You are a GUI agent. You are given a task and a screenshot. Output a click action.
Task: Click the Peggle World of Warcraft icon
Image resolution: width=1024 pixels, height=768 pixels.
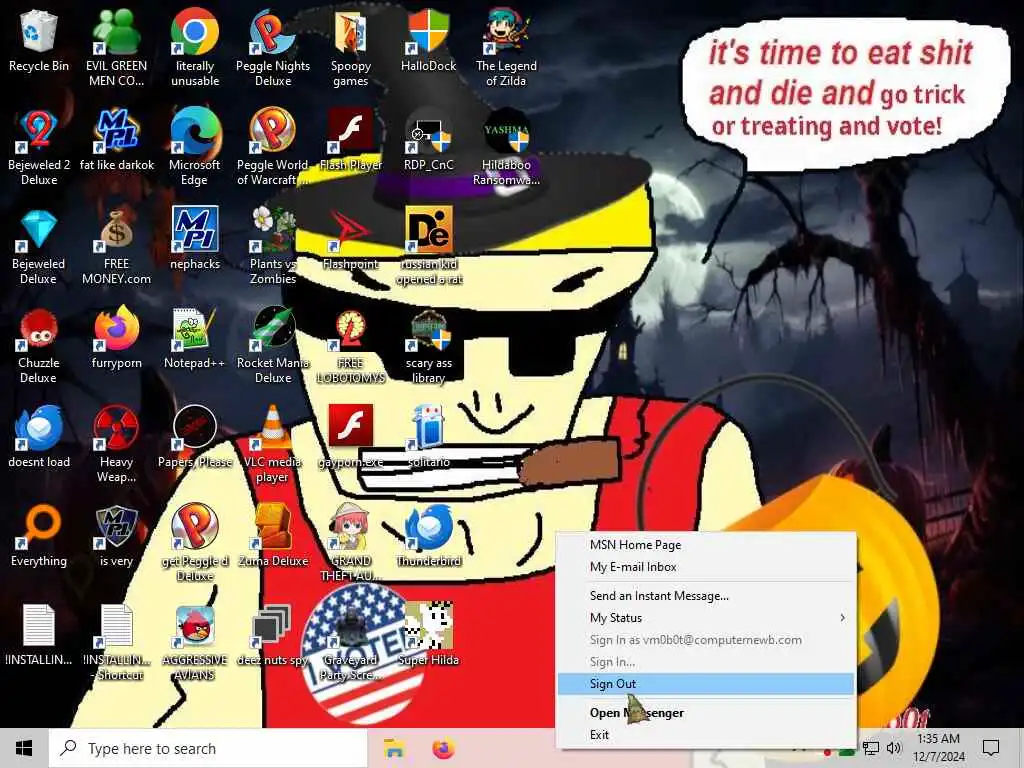point(273,146)
